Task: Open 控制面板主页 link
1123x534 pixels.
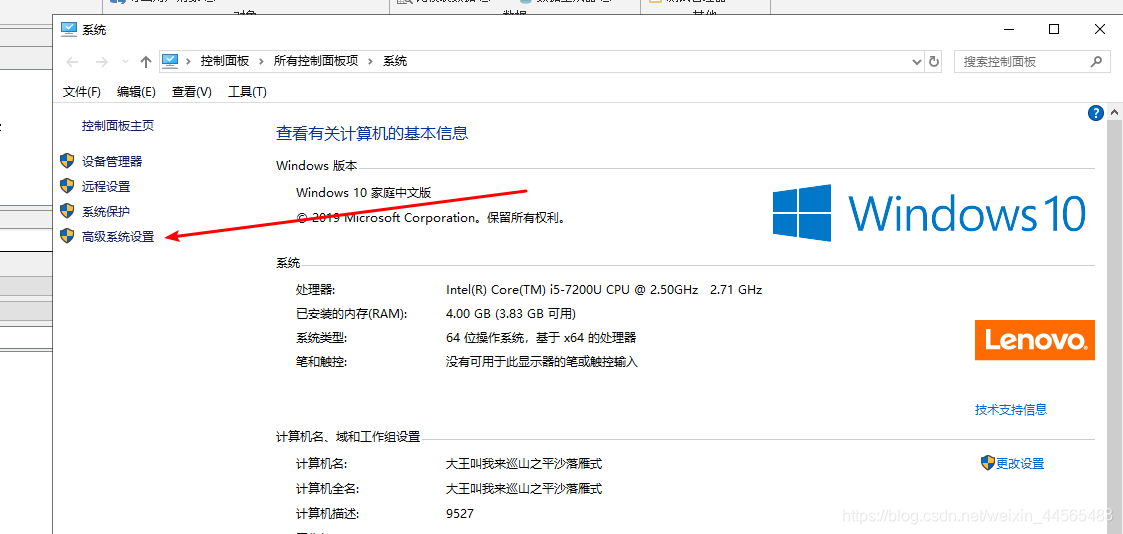Action: [x=117, y=126]
